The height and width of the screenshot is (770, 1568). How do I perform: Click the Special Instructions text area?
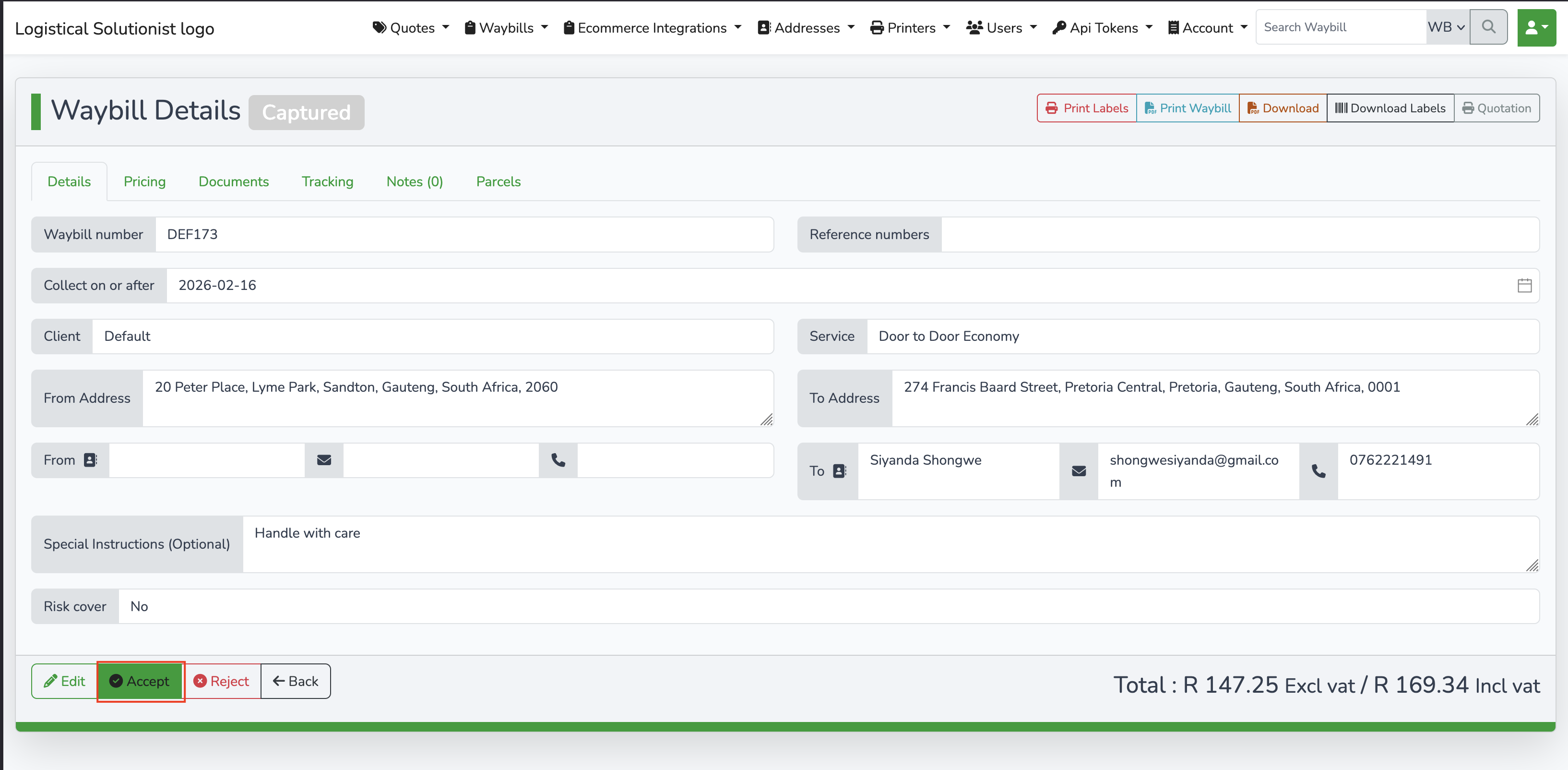click(890, 544)
